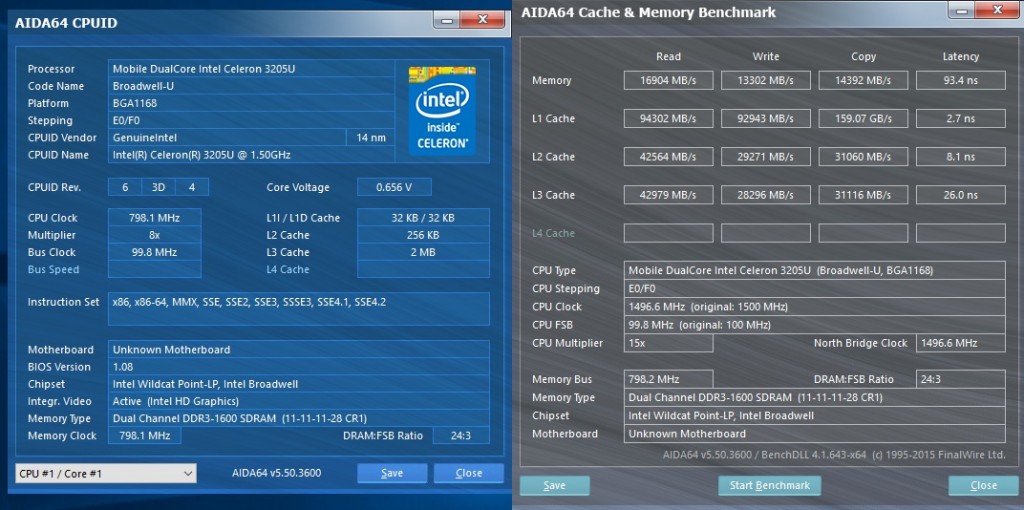1024x510 pixels.
Task: Click the Memory Latency result 93.4 ns
Action: pyautogui.click(x=961, y=80)
